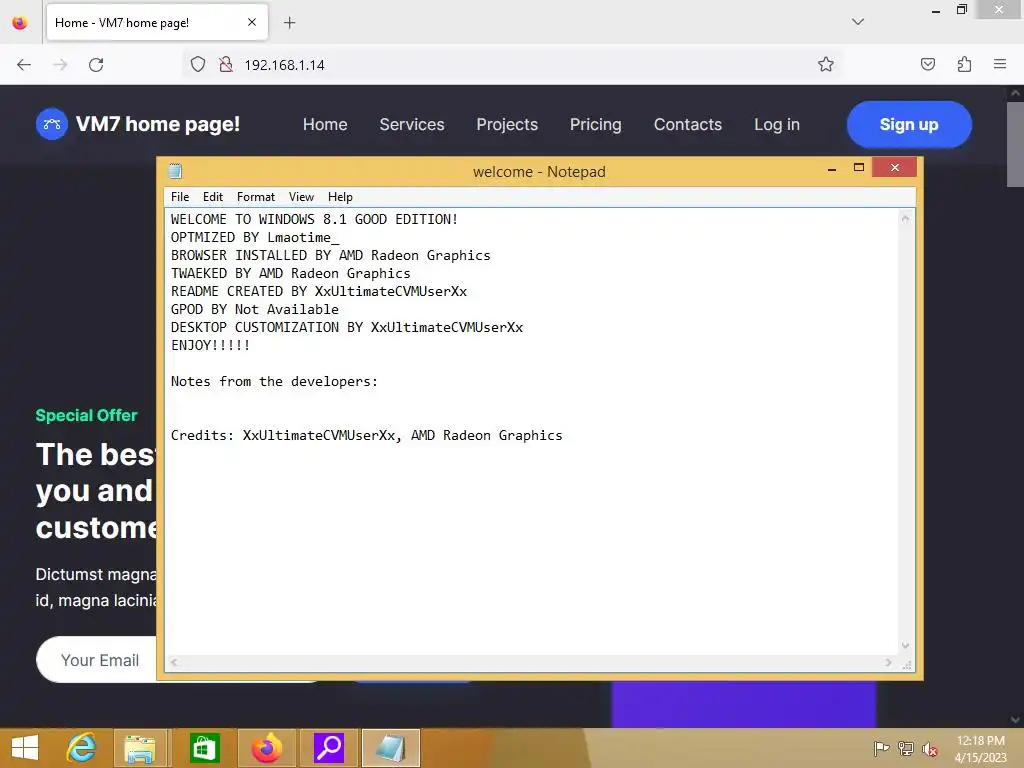Go to the Services nav link
This screenshot has height=768, width=1024.
tap(412, 124)
